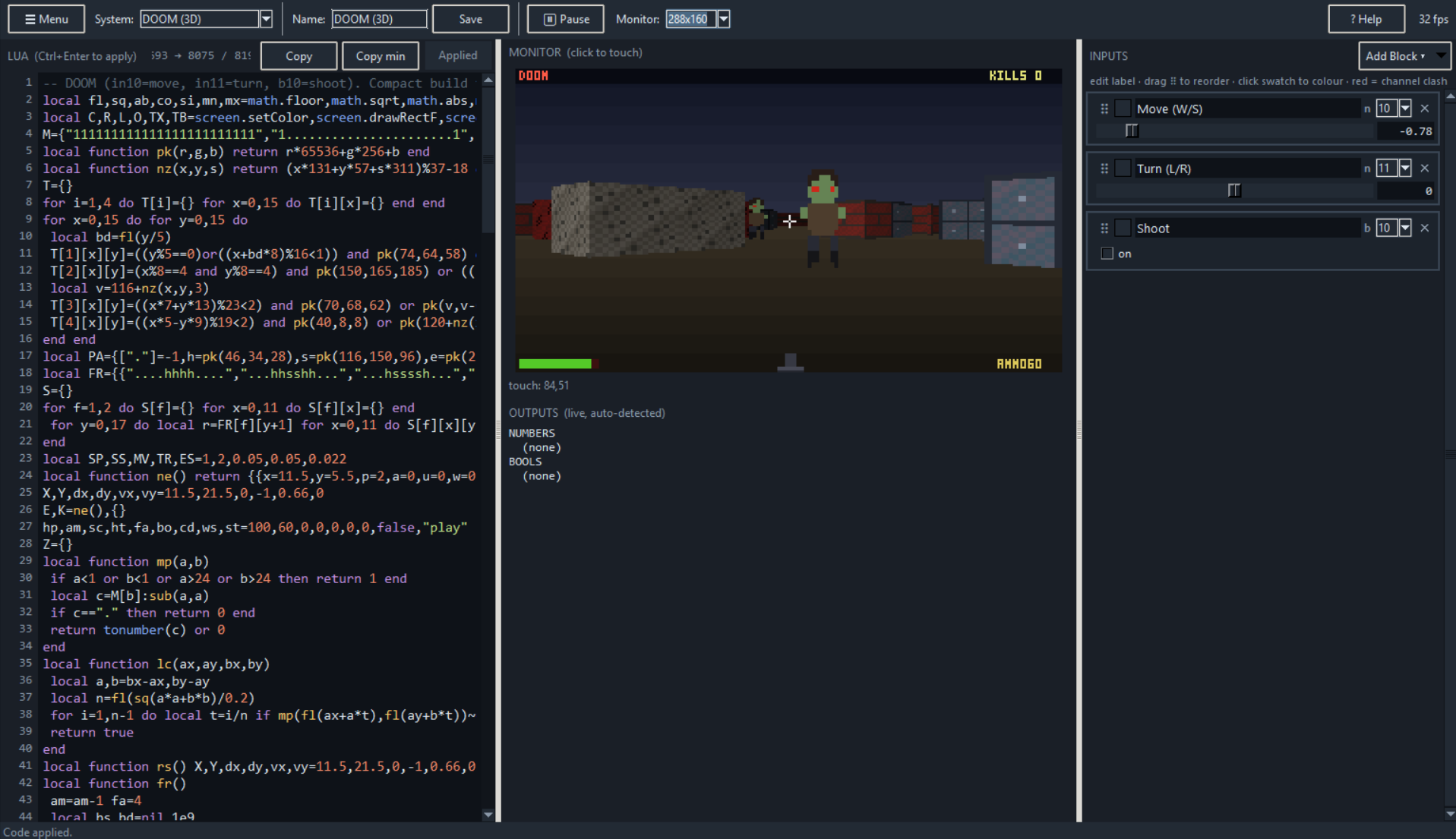Open channel dropdown for Shoot
The width and height of the screenshot is (1456, 839).
pyautogui.click(x=1405, y=228)
